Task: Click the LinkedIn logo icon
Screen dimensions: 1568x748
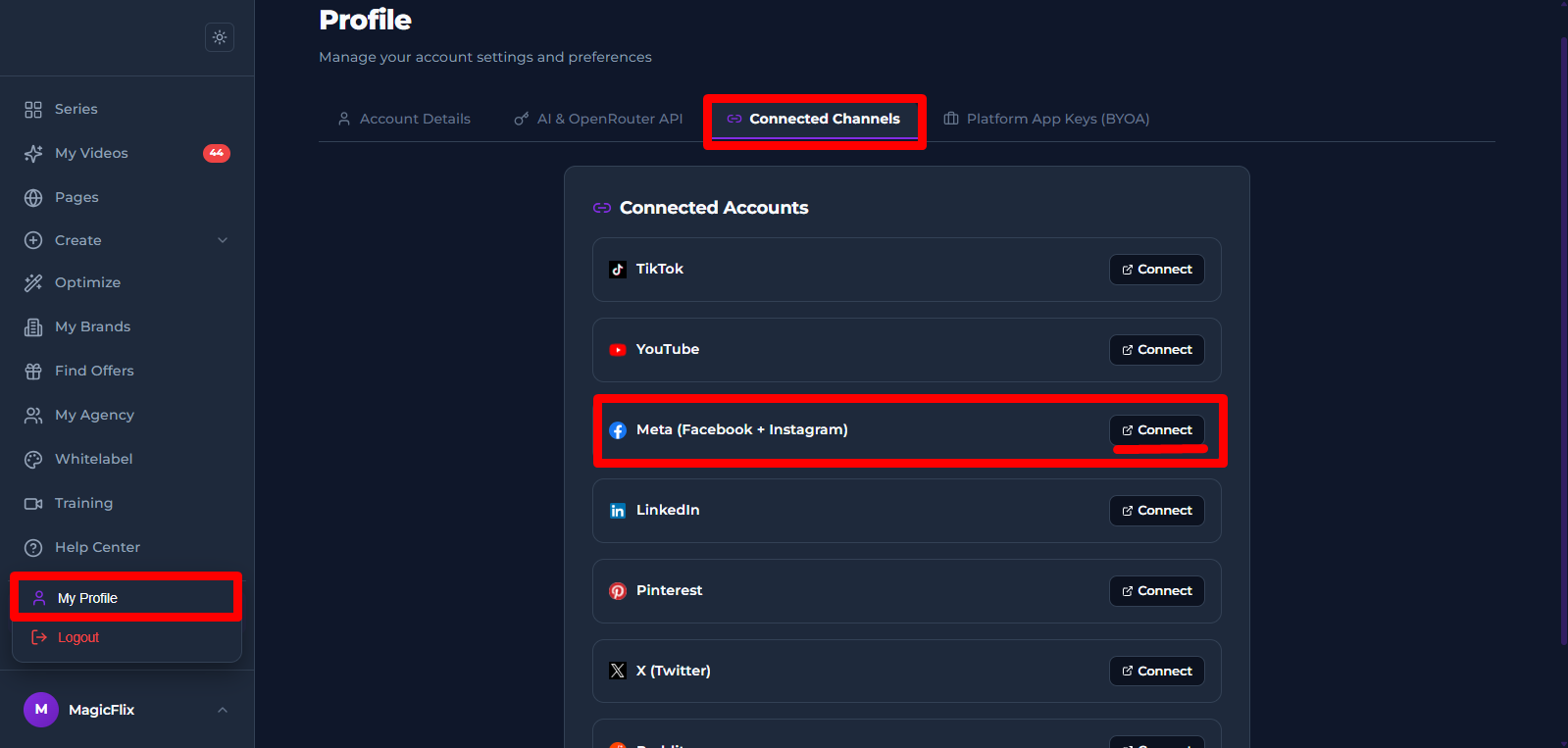Action: pyautogui.click(x=618, y=511)
